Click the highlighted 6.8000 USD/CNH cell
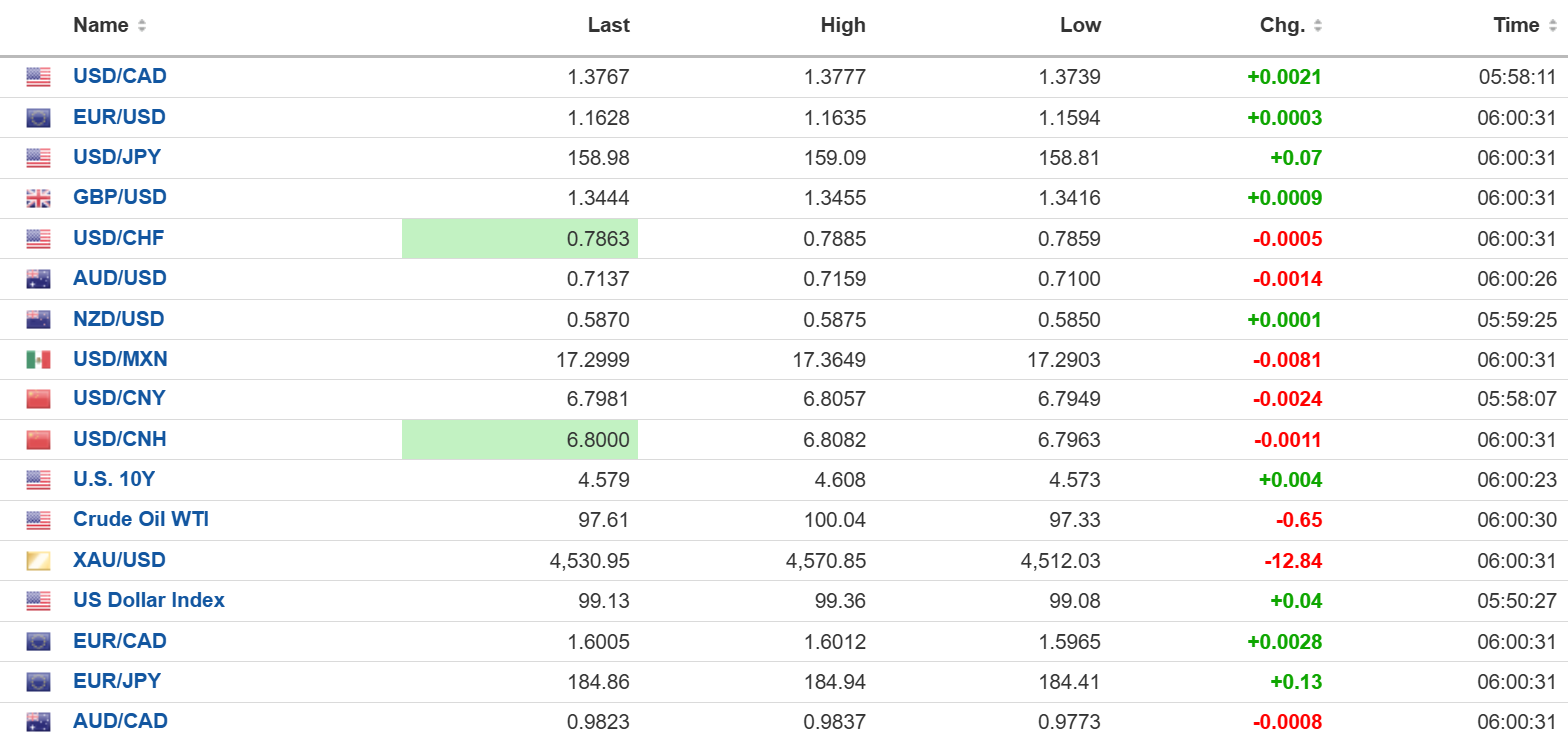 520,440
